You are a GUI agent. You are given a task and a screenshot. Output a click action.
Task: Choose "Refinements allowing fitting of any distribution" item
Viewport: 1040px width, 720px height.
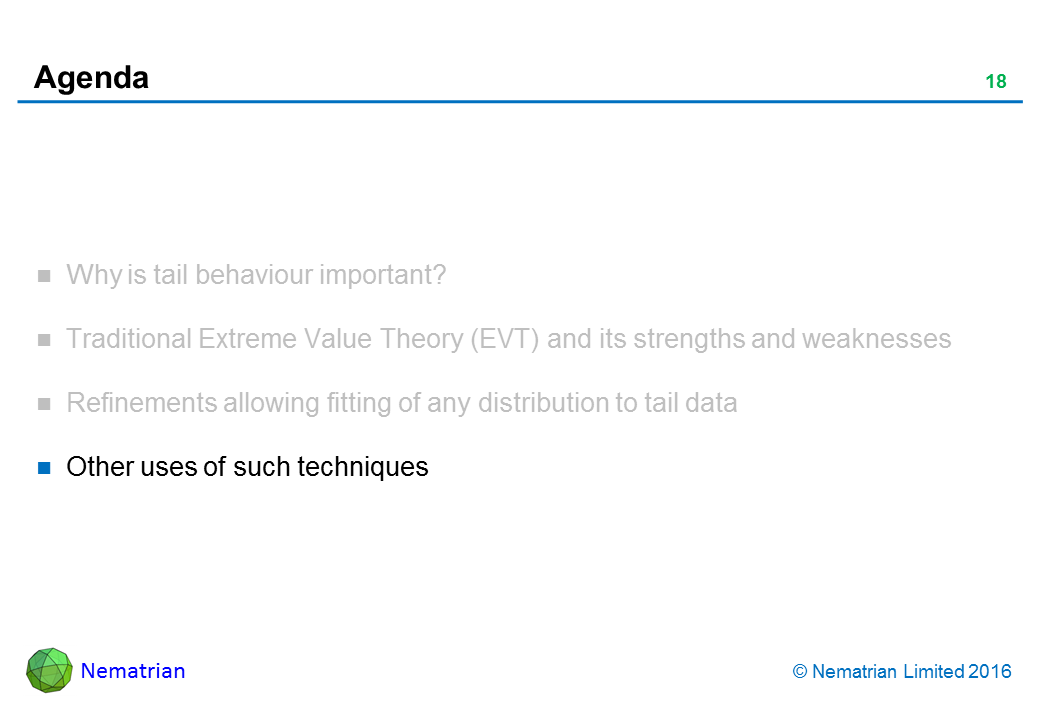[x=401, y=403]
